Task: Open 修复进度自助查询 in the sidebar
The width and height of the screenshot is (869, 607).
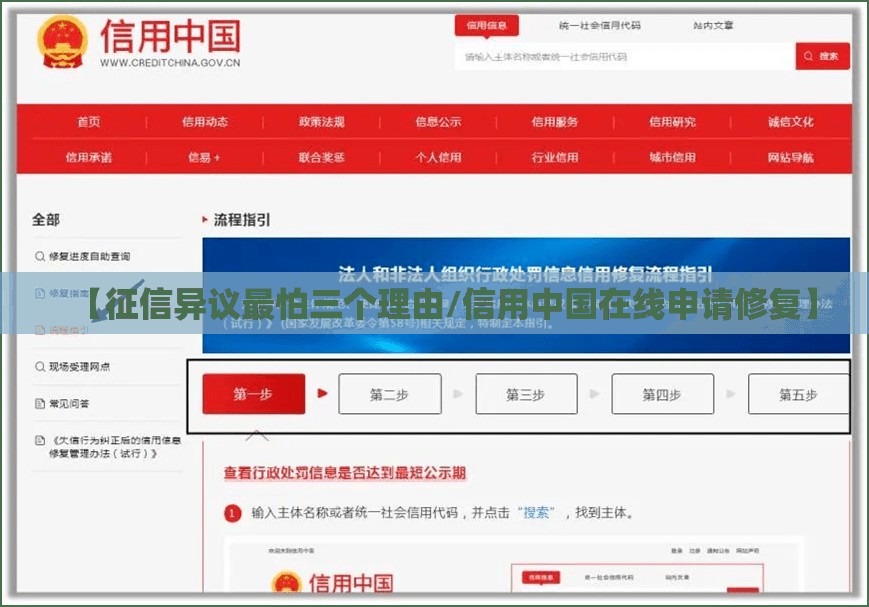Action: pyautogui.click(x=89, y=256)
